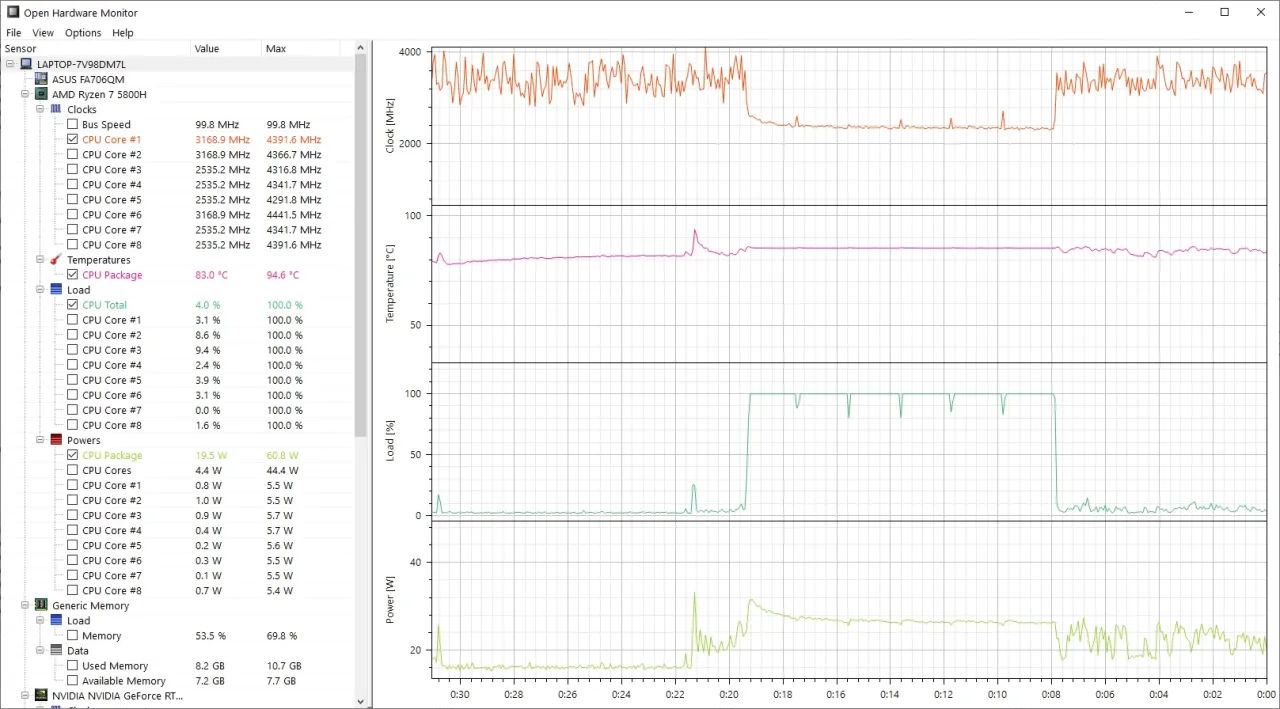Collapse the LAPTOP-7V98DM7L tree node
This screenshot has height=709, width=1280.
10,64
